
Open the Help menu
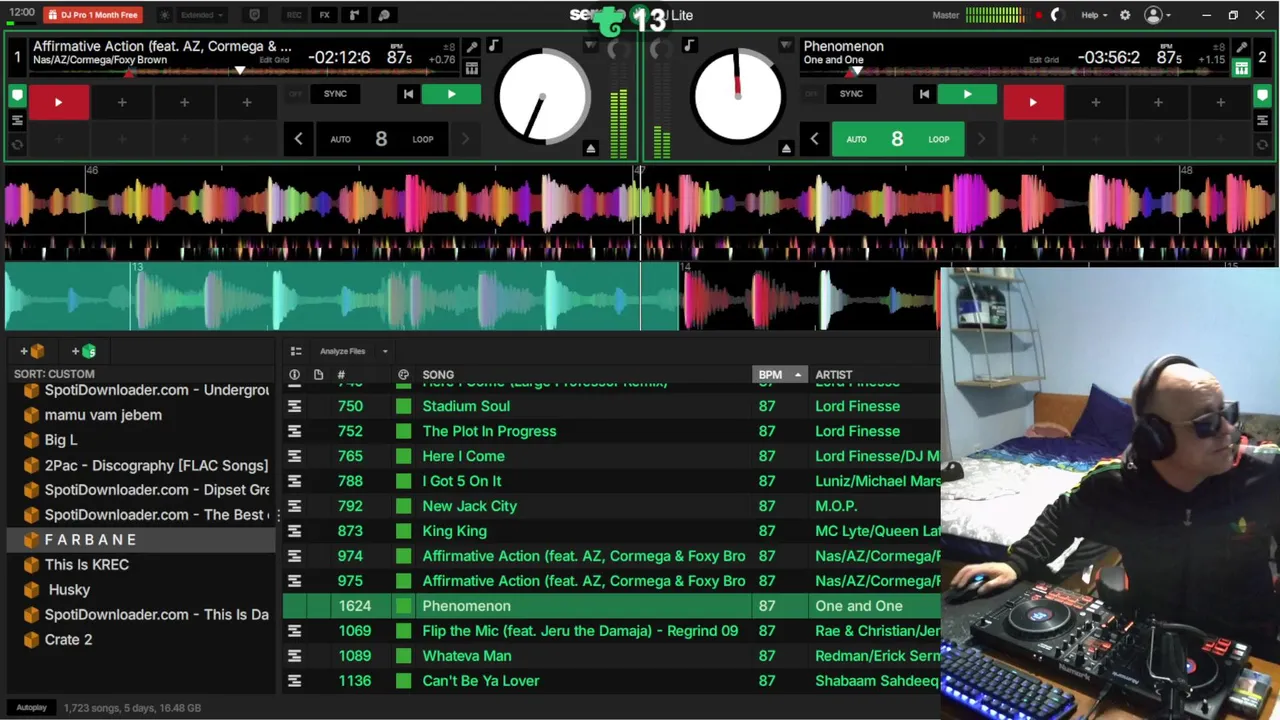pos(1095,15)
